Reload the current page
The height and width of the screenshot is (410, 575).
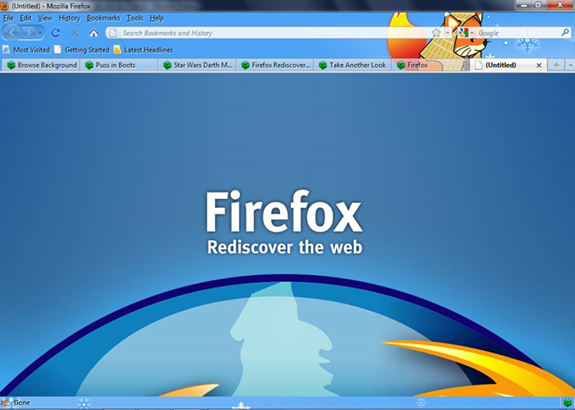tap(55, 33)
